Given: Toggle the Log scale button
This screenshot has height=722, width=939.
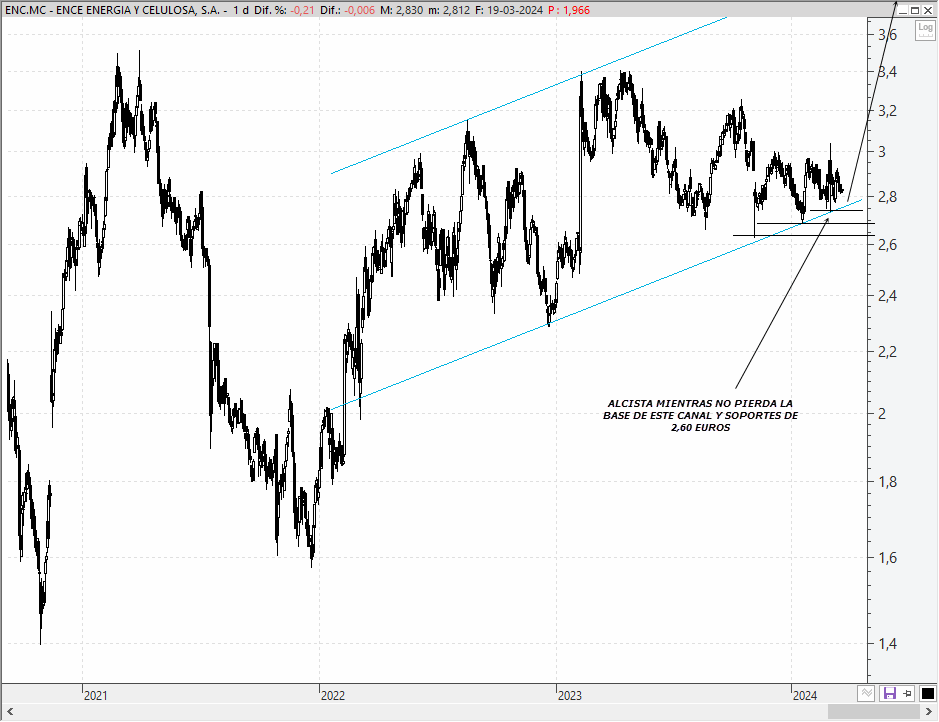Looking at the screenshot, I should pos(925,30).
